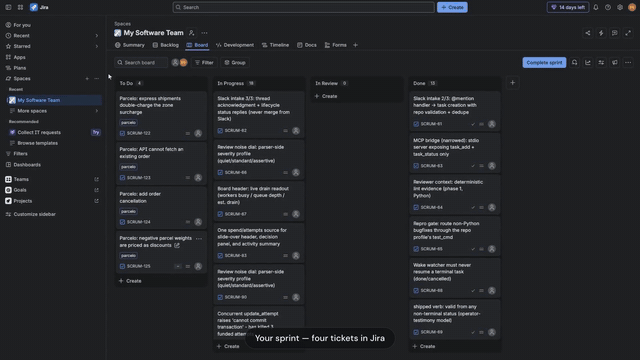The height and width of the screenshot is (360, 640).
Task: Open the Docs tab
Action: click(307, 45)
